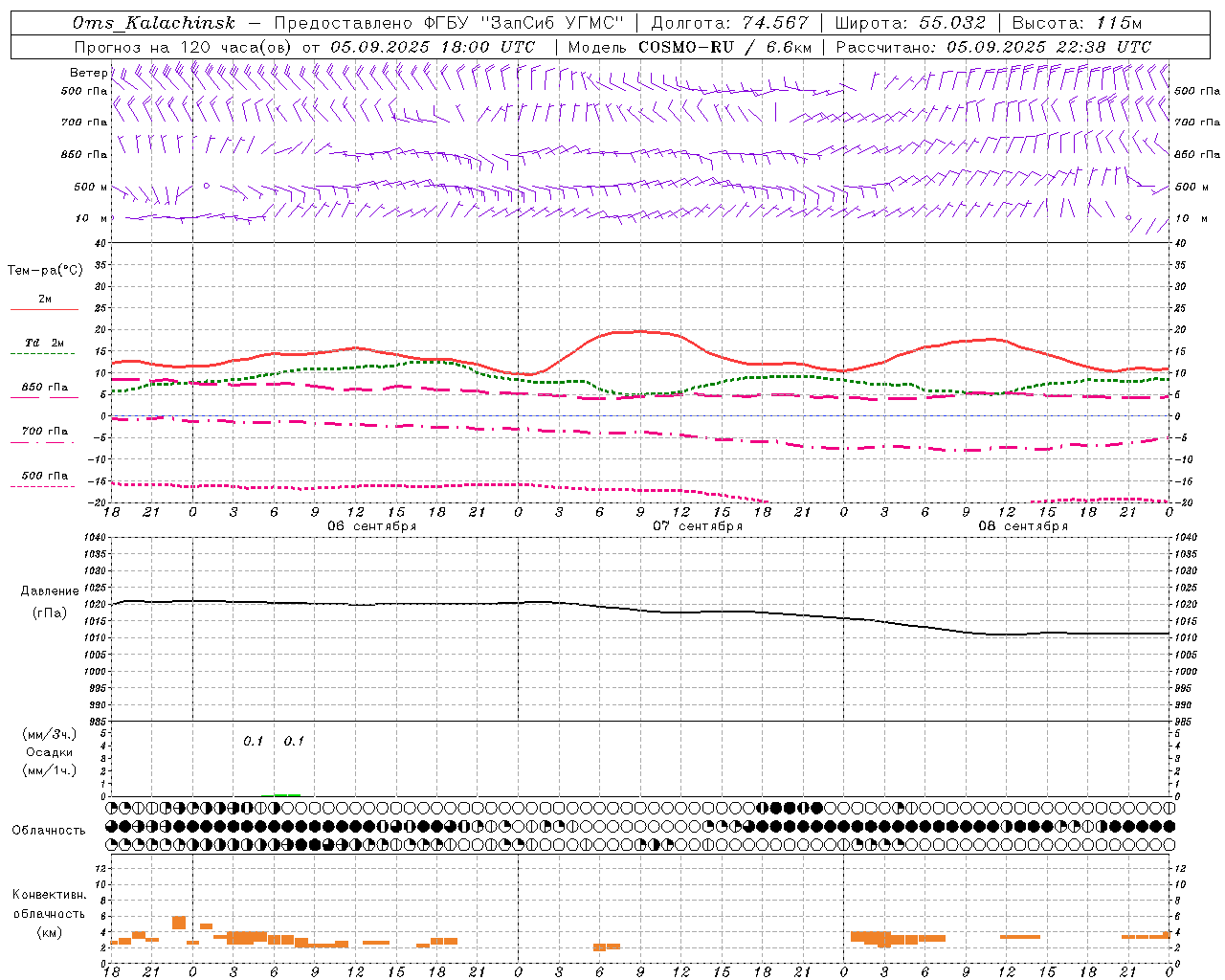Click the "(мм/1ч.)" precipitation unit label
The image size is (1225, 980).
[x=50, y=770]
